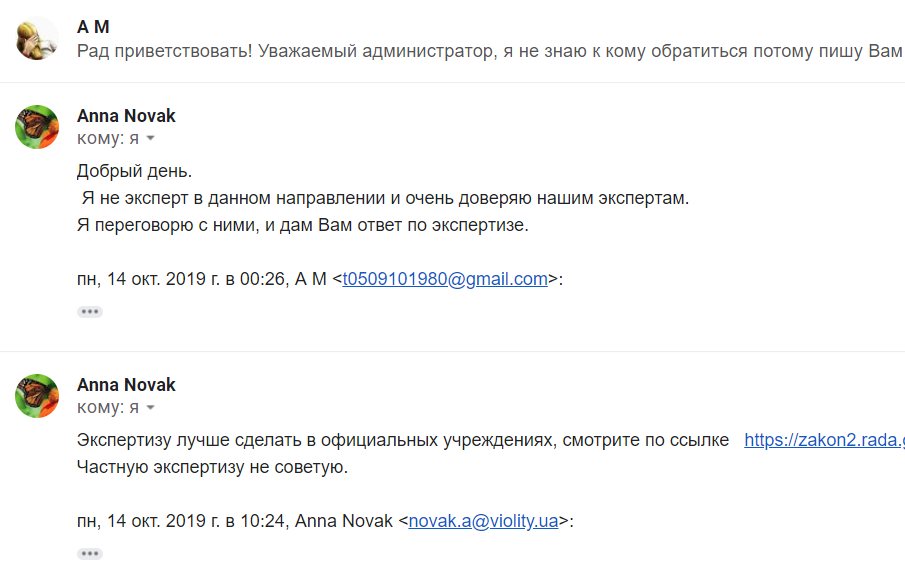Image resolution: width=905 pixels, height=581 pixels.
Task: Follow the zakon2.rada link
Action: coord(823,440)
